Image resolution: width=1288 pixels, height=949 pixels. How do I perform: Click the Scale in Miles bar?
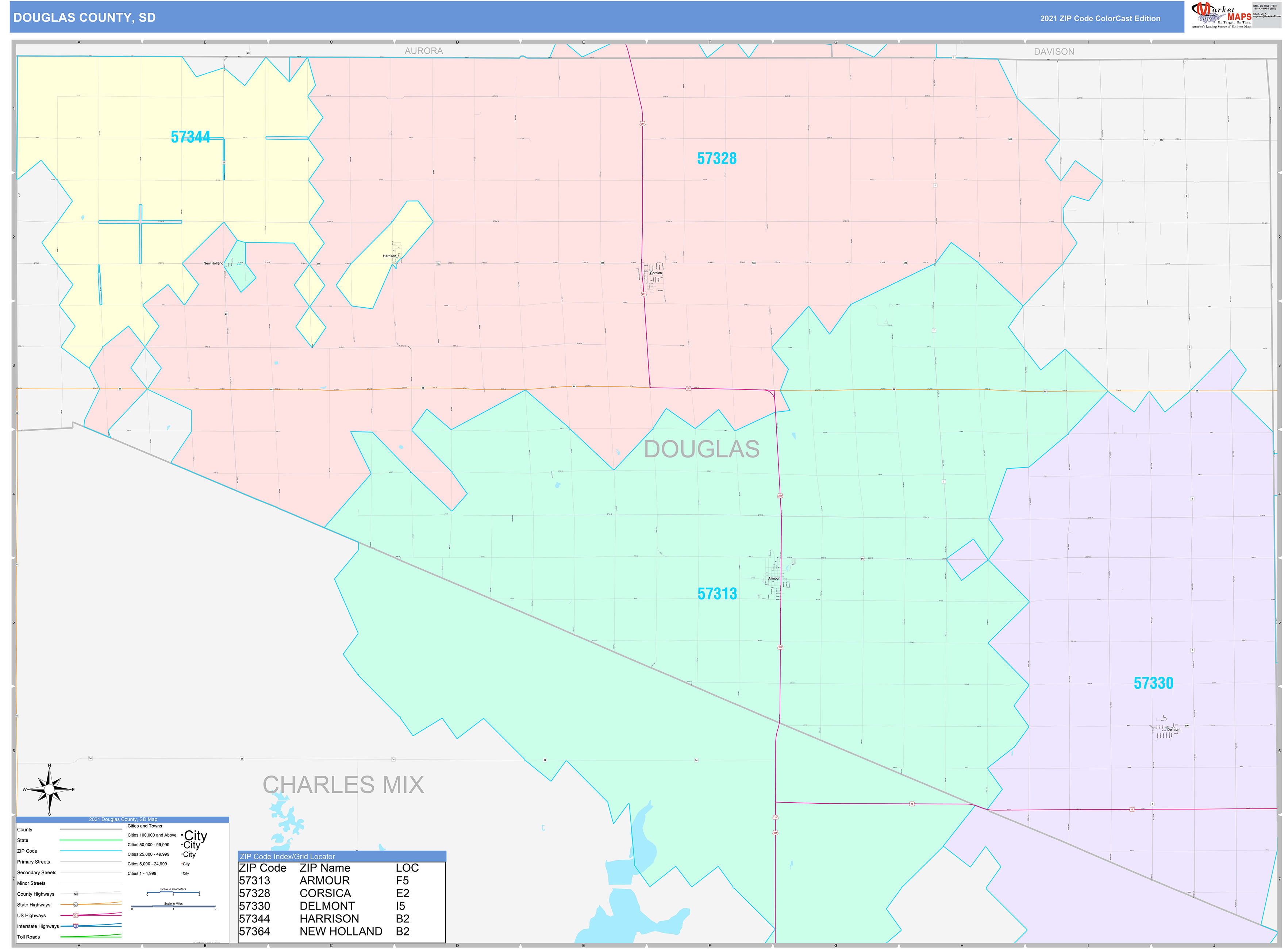coord(173,907)
